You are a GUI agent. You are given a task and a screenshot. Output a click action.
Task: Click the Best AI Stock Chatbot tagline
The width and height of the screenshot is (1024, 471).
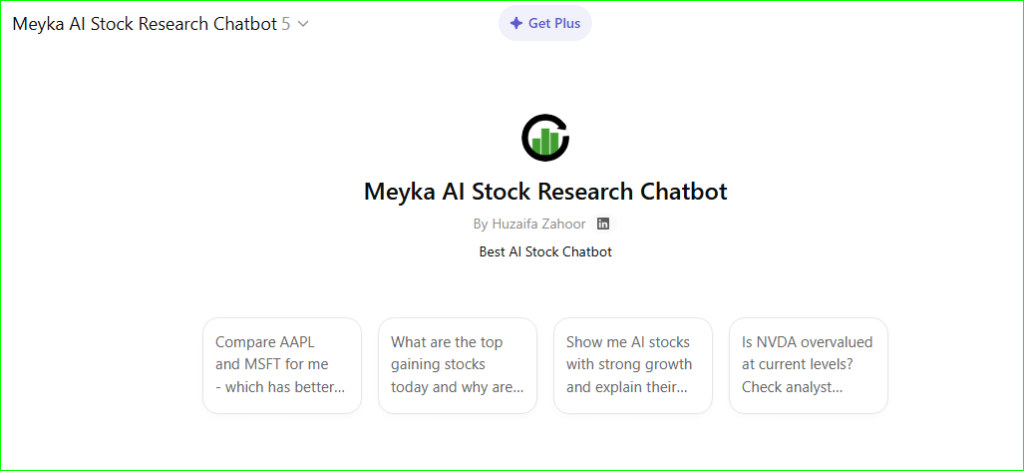click(545, 252)
